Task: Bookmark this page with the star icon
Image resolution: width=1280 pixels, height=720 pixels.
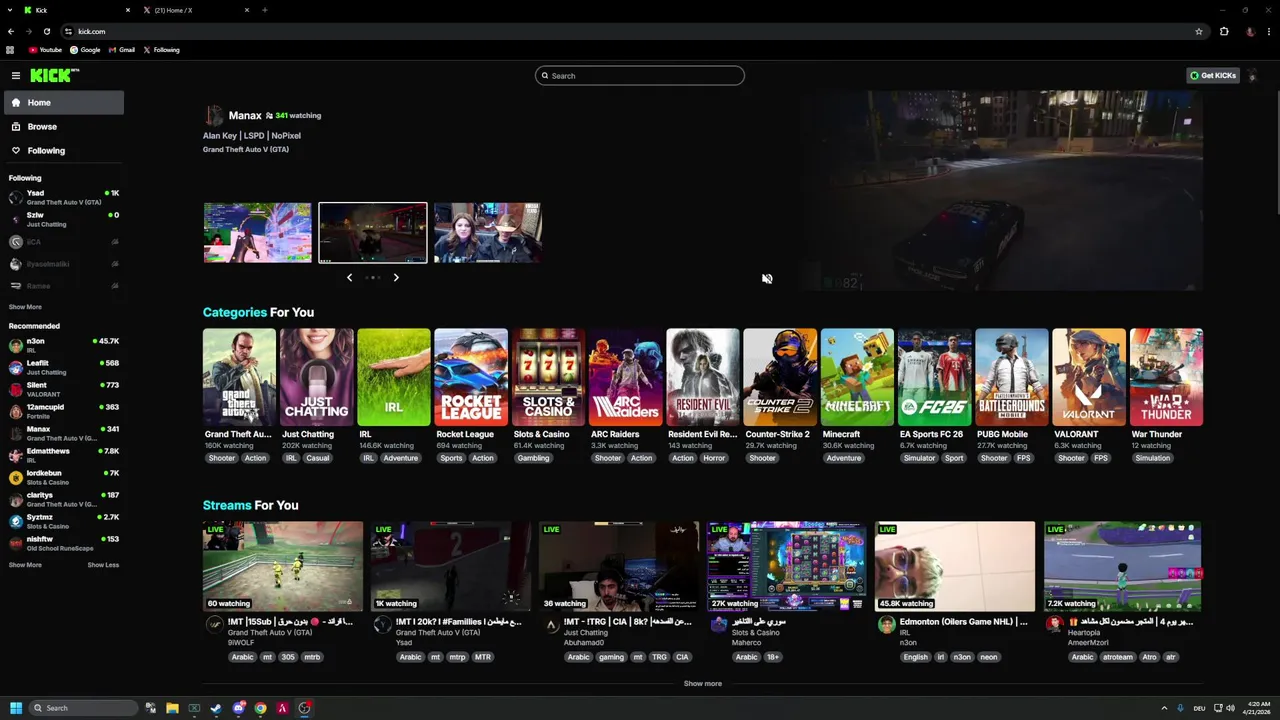Action: coord(1199,31)
